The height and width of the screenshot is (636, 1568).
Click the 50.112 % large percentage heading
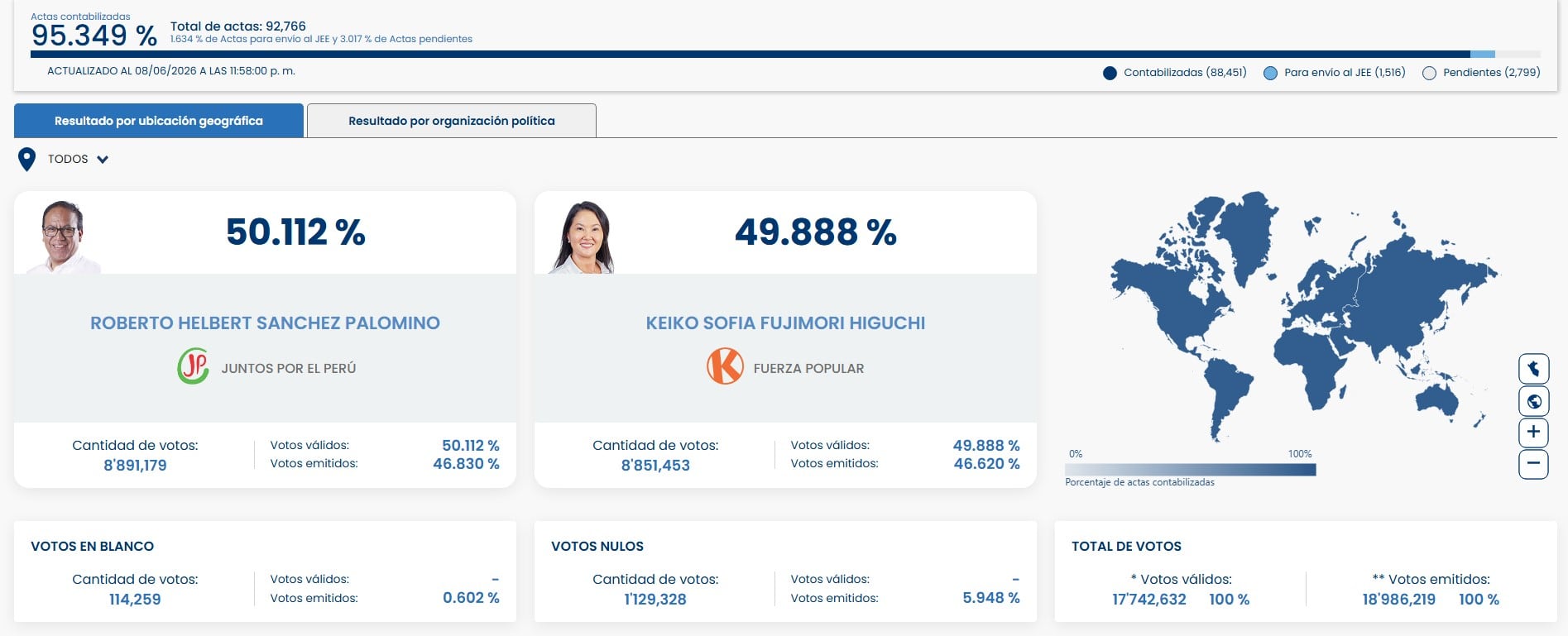click(295, 232)
